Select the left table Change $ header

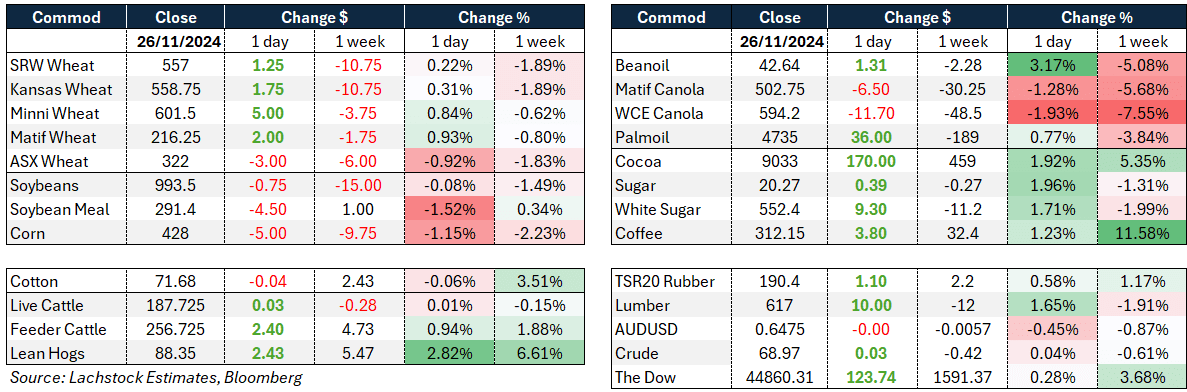coord(313,17)
